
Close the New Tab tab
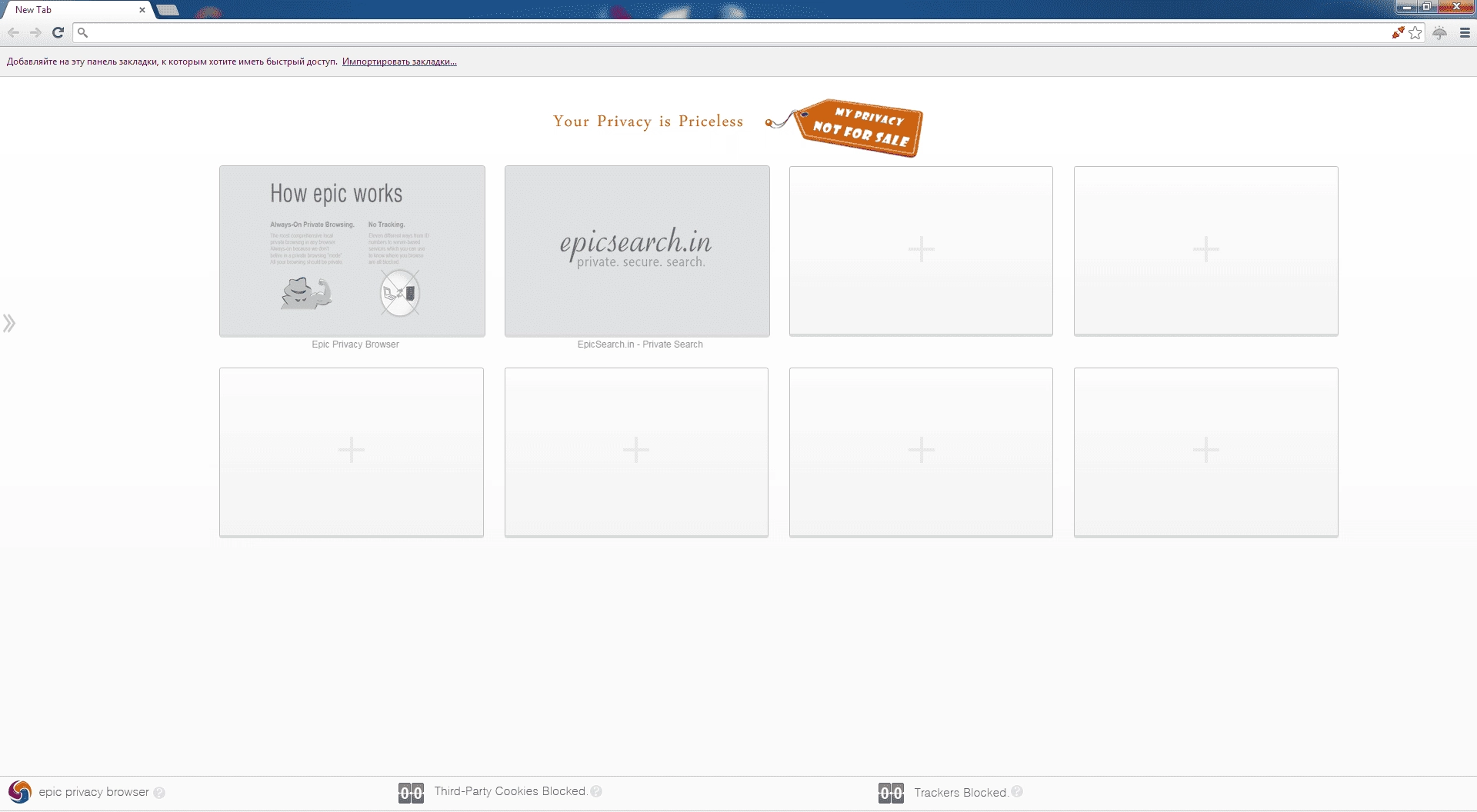142,10
